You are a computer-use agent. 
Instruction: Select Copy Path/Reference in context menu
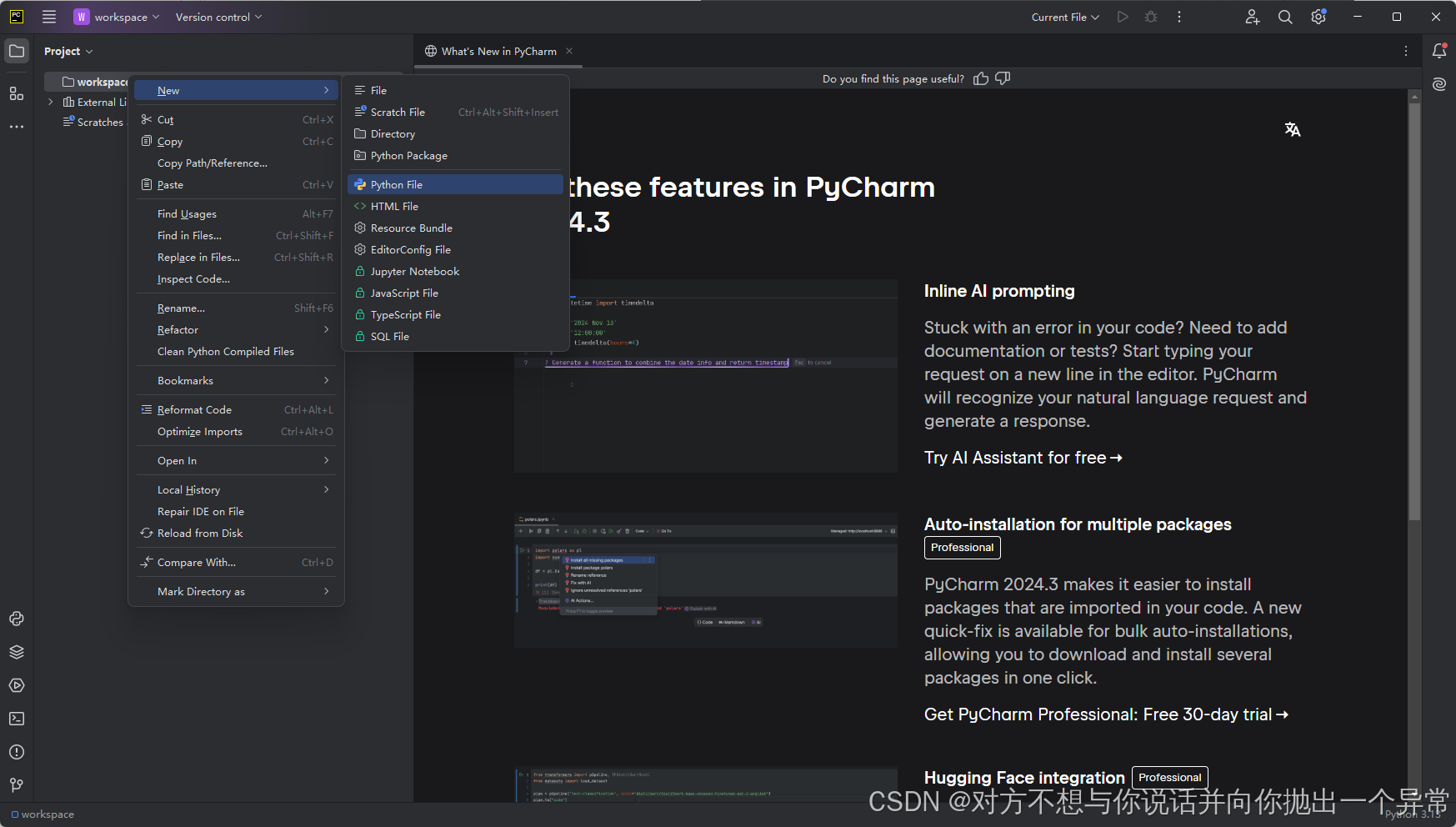click(237, 163)
